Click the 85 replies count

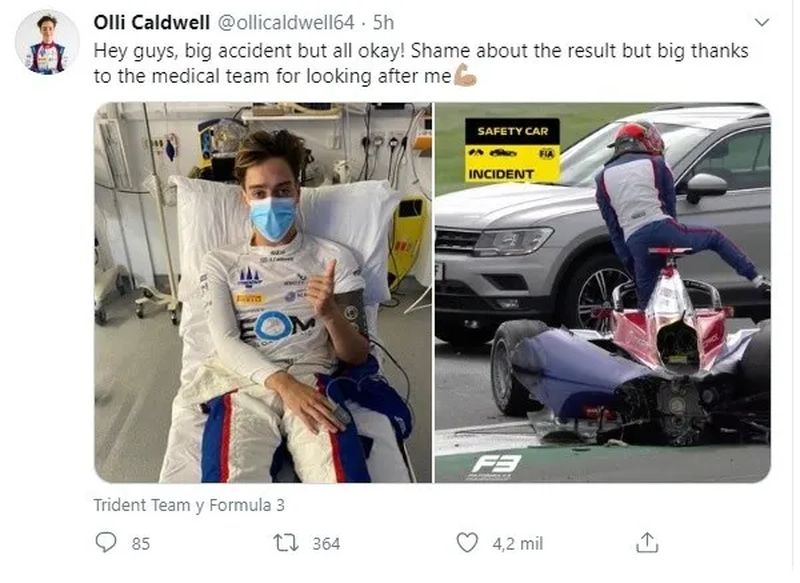coord(141,543)
